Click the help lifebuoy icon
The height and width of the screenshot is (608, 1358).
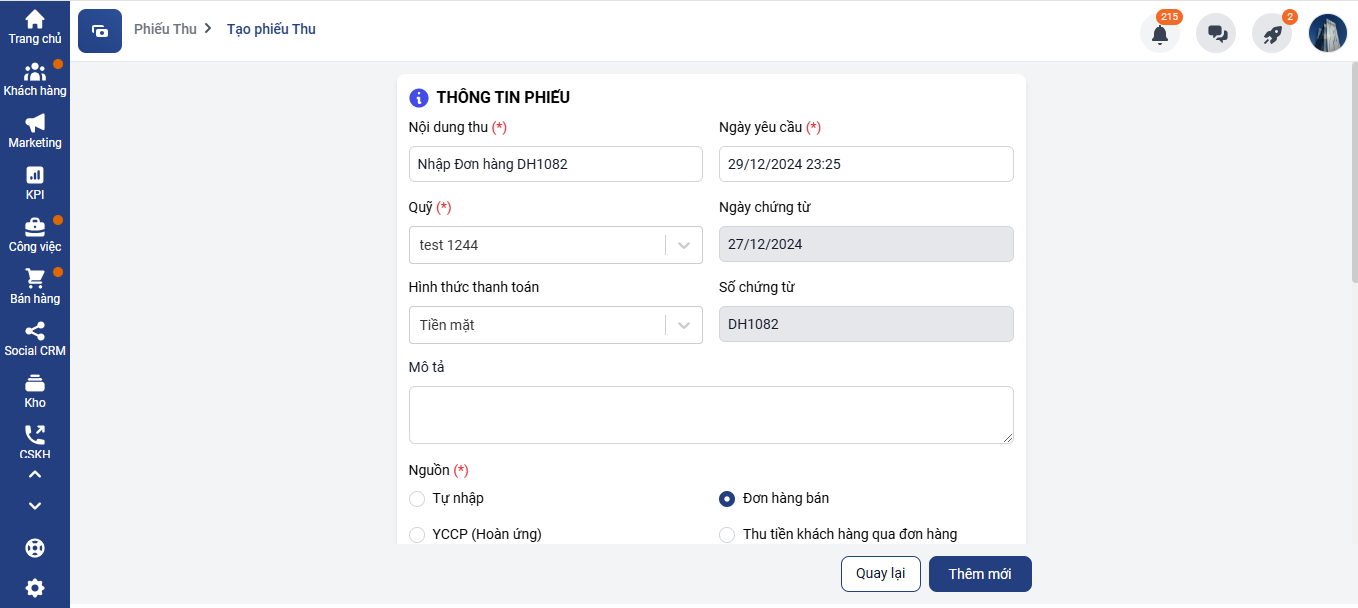pos(35,548)
